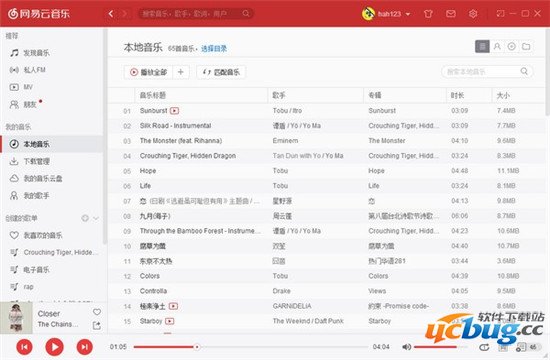Mute the volume speaker icon
This screenshot has width=550, height=360.
pos(406,347)
